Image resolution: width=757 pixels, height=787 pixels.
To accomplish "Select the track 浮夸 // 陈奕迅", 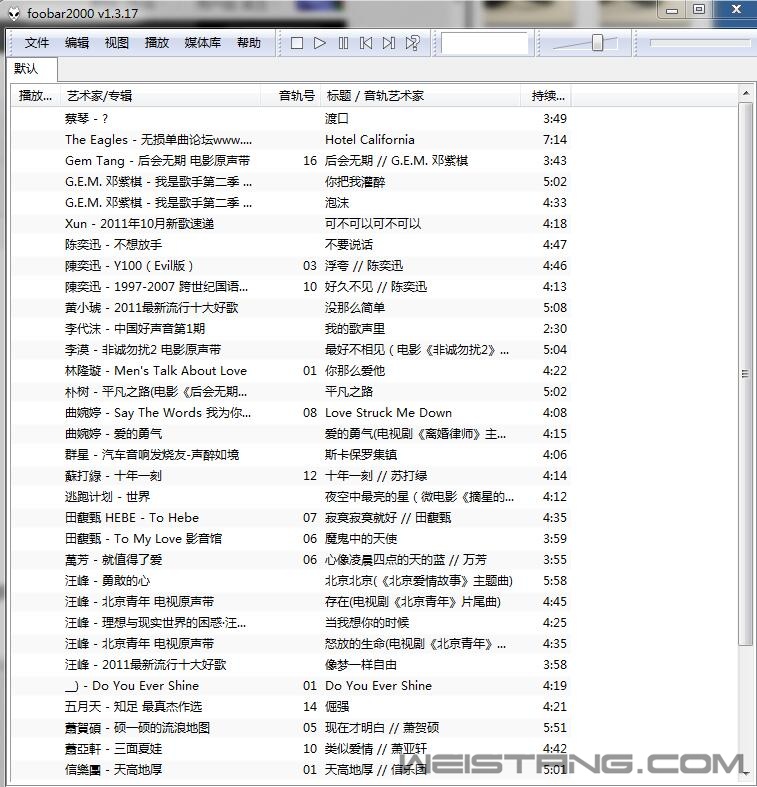I will tap(291, 266).
